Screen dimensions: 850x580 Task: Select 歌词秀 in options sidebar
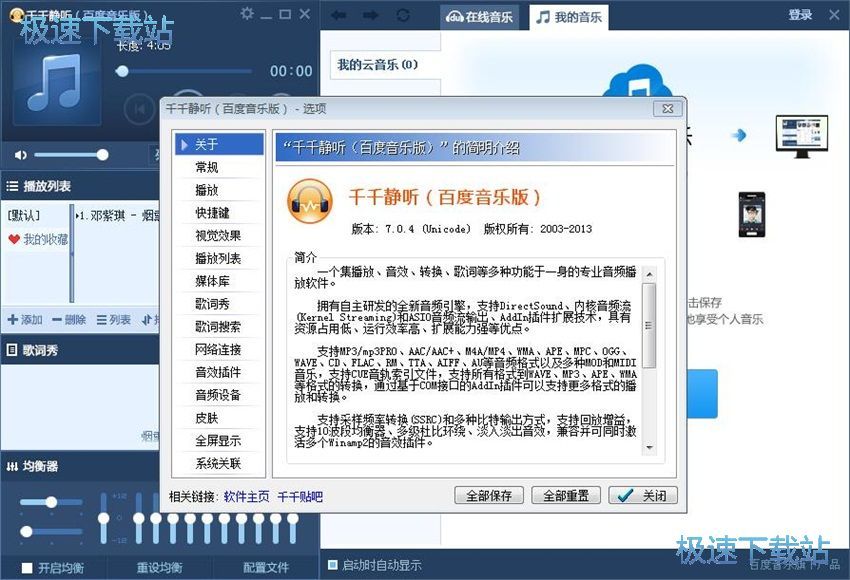click(220, 304)
